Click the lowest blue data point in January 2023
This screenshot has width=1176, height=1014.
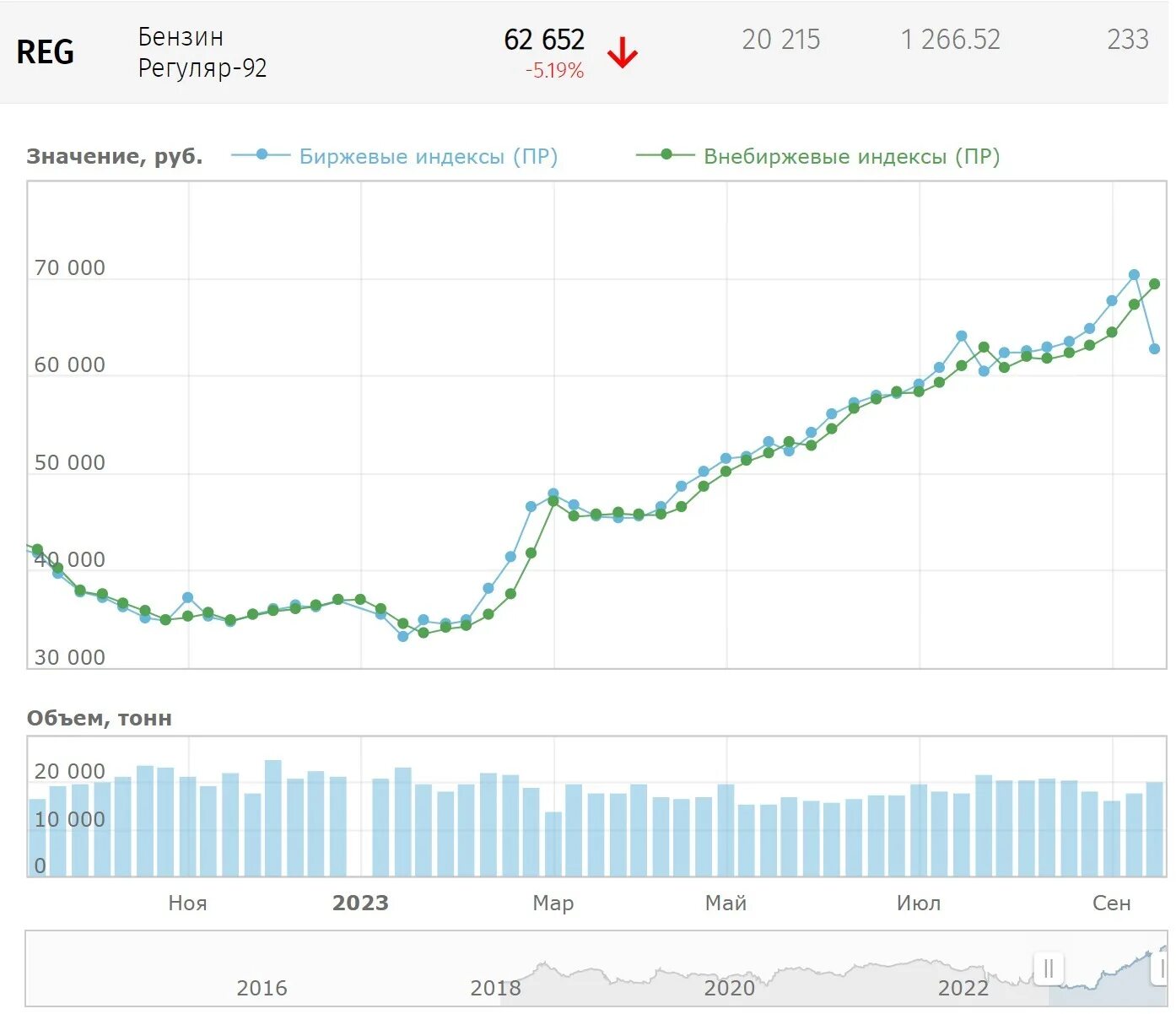pos(403,637)
